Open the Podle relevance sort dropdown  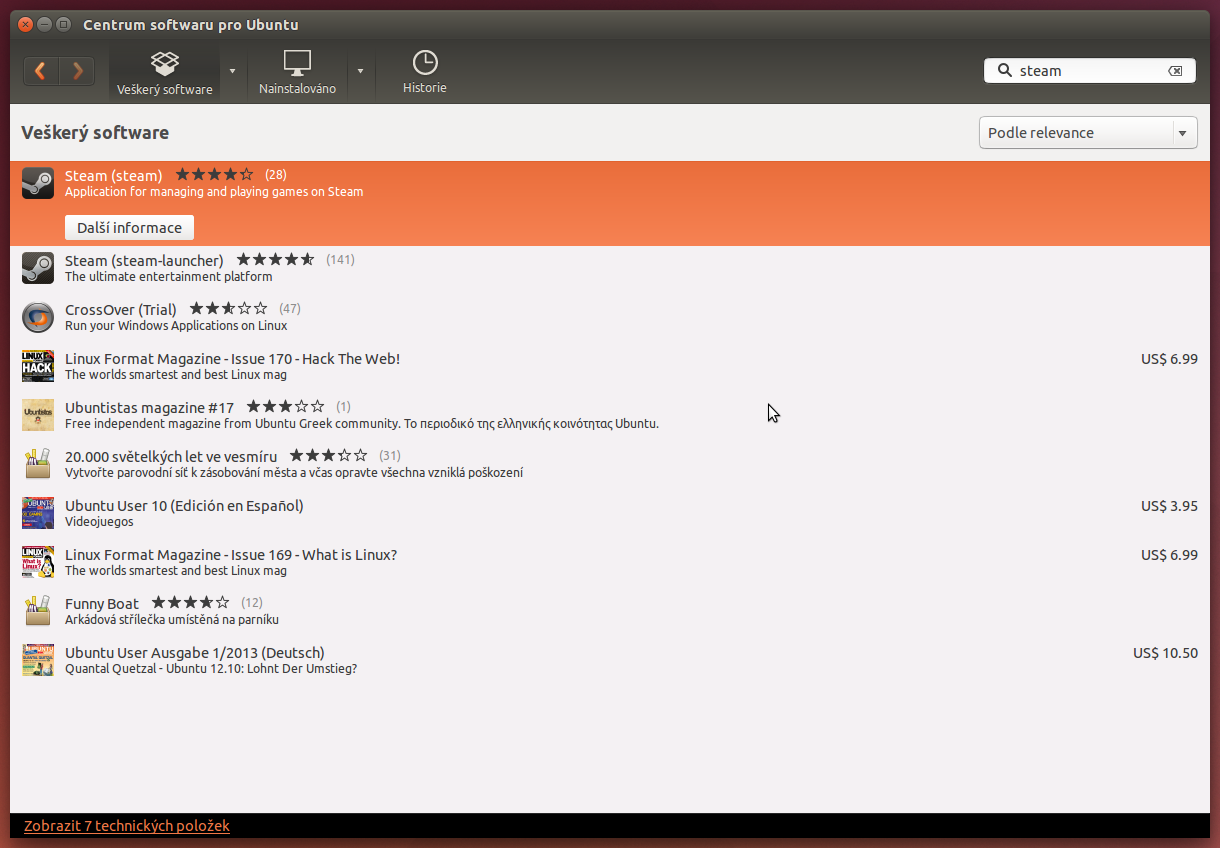click(1088, 133)
